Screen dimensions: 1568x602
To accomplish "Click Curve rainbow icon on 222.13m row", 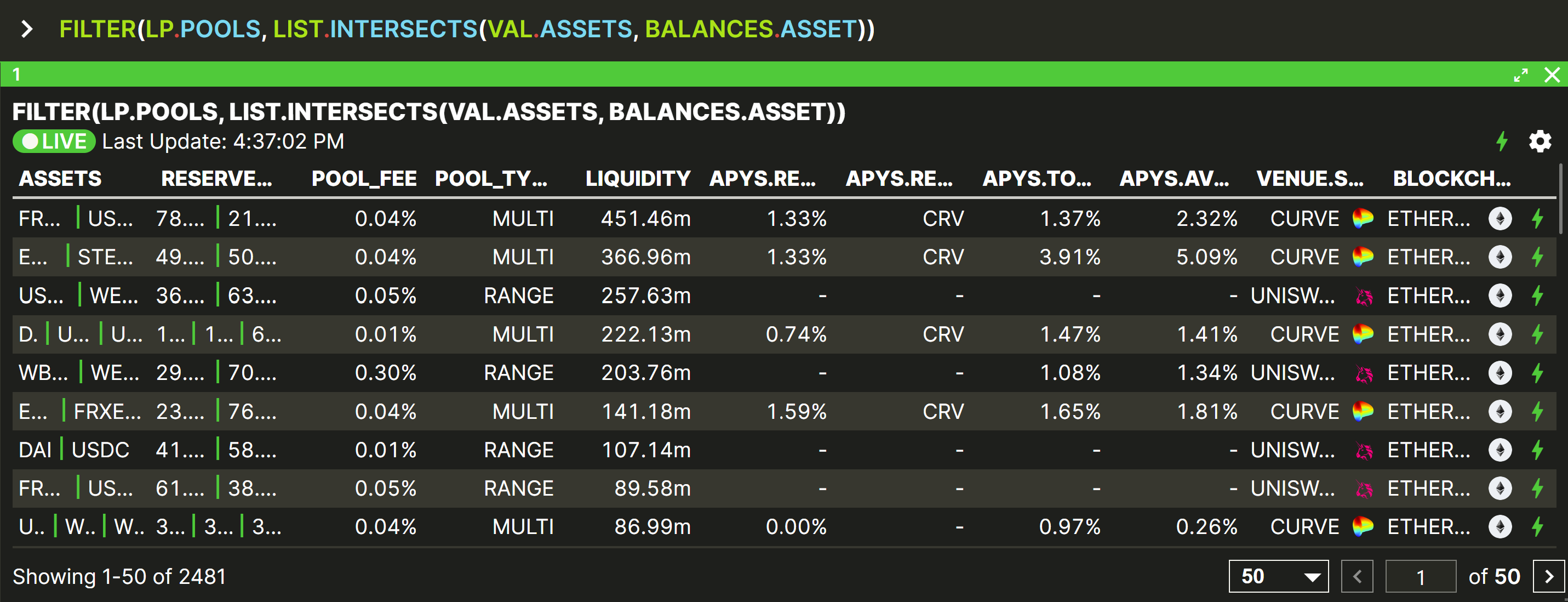I will [x=1363, y=334].
